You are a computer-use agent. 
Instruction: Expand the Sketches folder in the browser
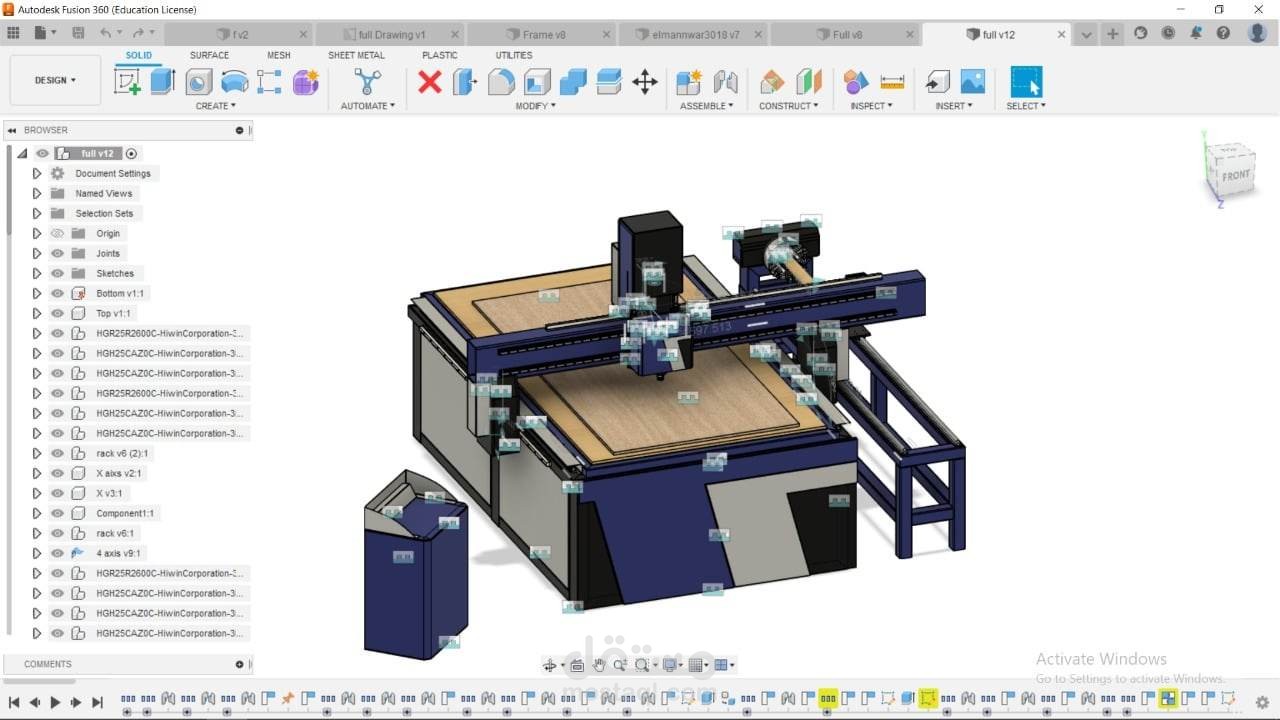pos(35,273)
